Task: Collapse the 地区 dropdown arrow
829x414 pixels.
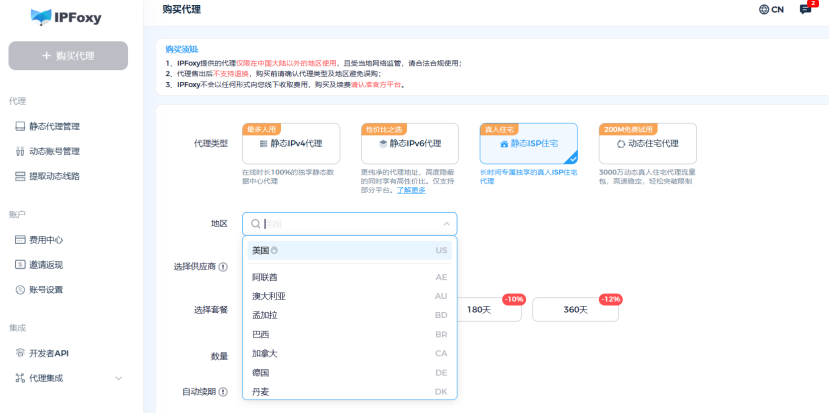Action: click(445, 224)
